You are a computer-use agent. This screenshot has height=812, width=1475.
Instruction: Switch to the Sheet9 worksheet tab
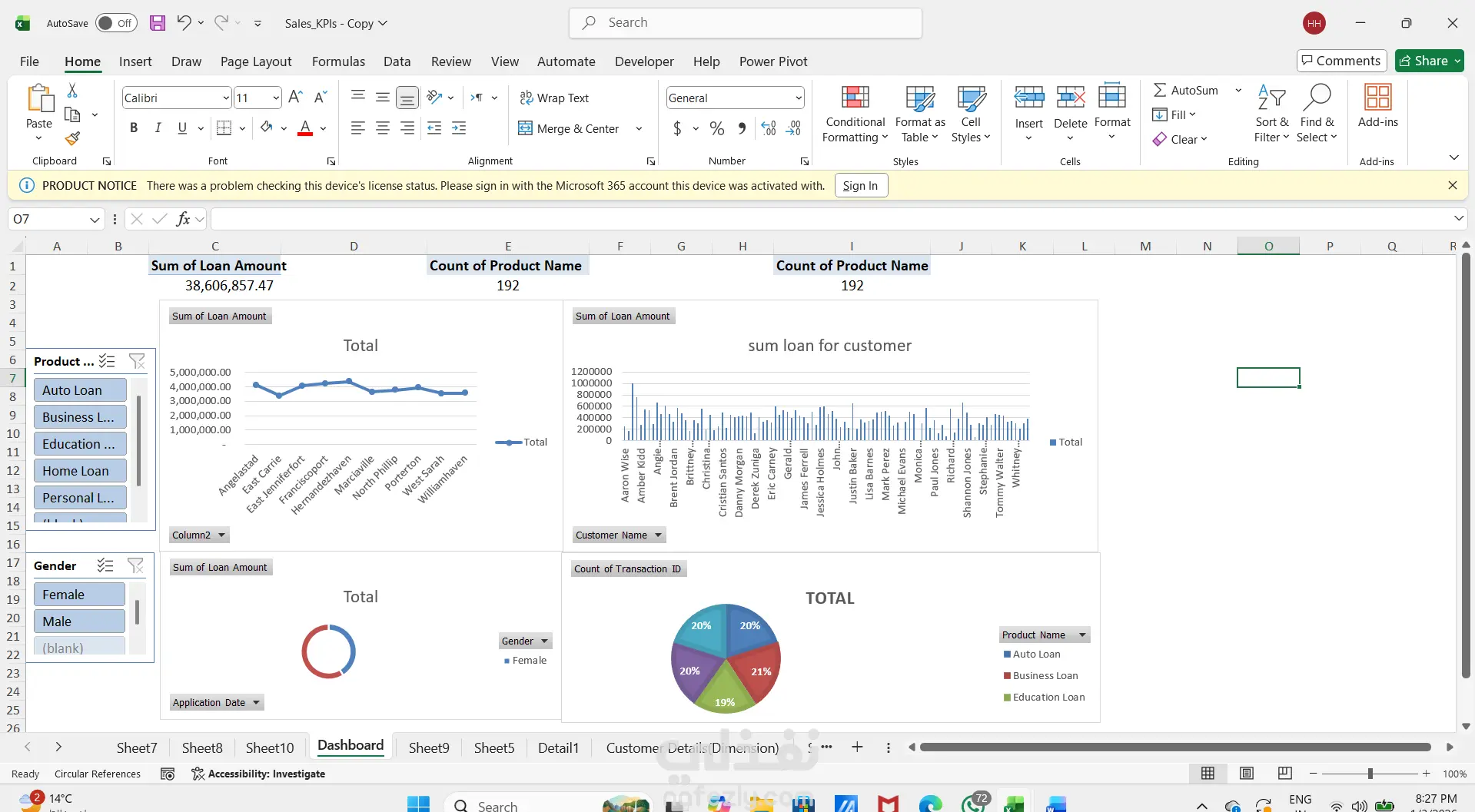[428, 747]
